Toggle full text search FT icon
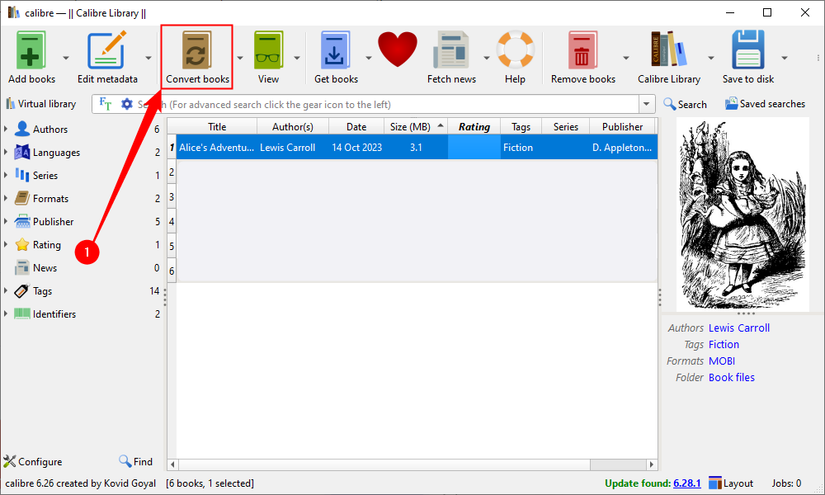This screenshot has width=825, height=495. [x=105, y=104]
